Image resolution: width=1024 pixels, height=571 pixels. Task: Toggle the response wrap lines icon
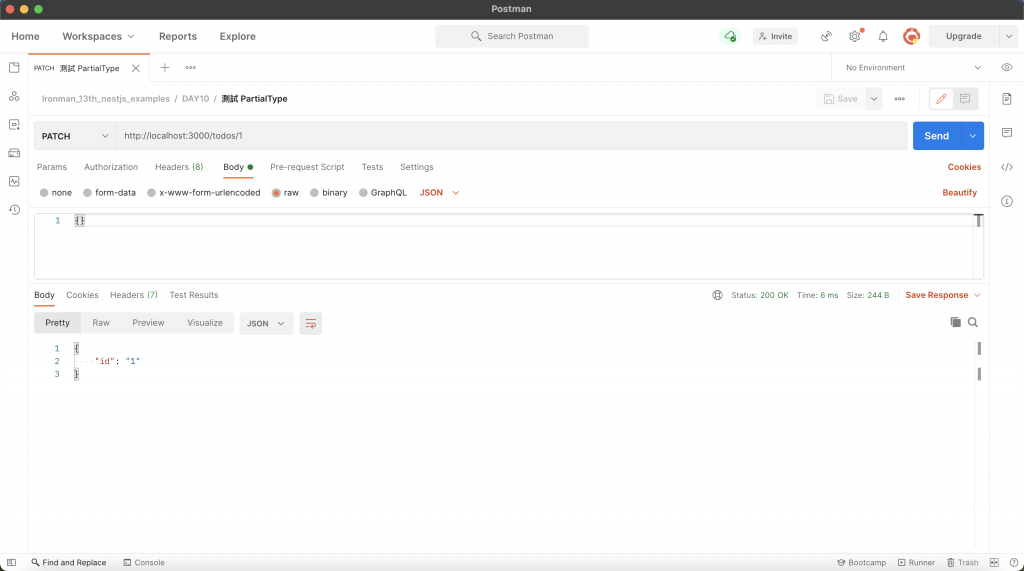tap(310, 323)
